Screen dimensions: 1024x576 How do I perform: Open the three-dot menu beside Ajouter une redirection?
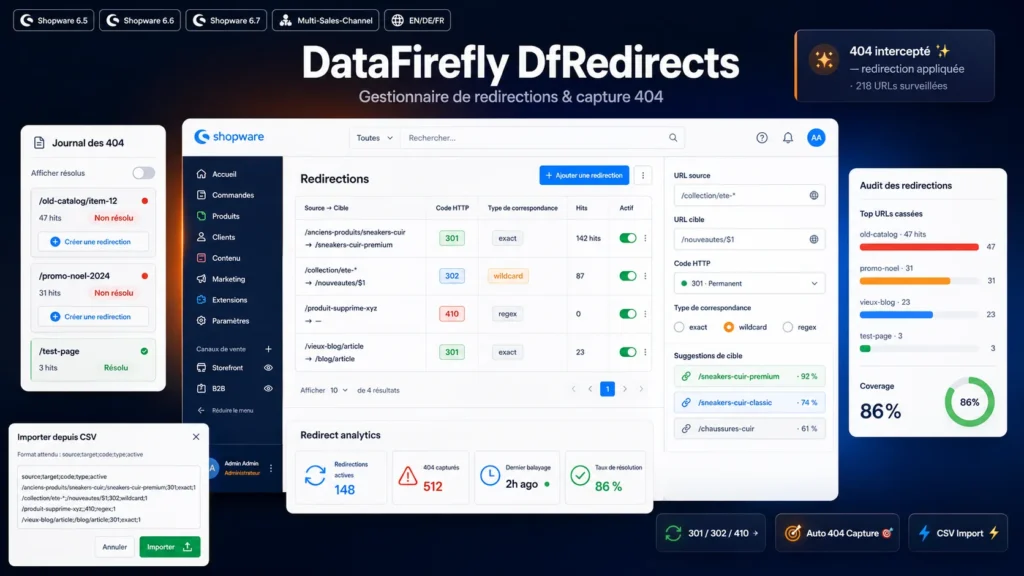point(643,175)
